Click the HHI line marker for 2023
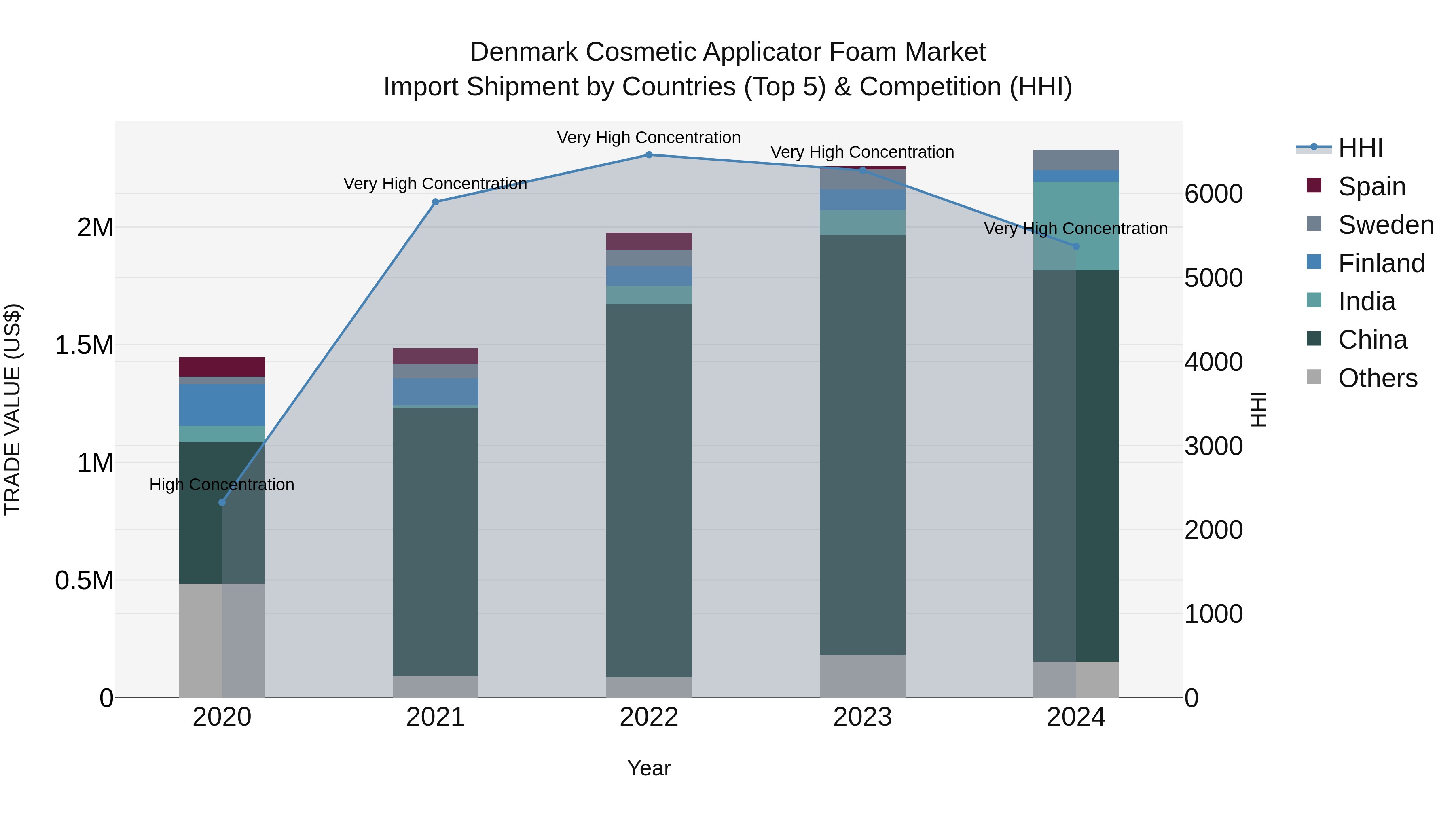The image size is (1456, 819). pos(863,170)
